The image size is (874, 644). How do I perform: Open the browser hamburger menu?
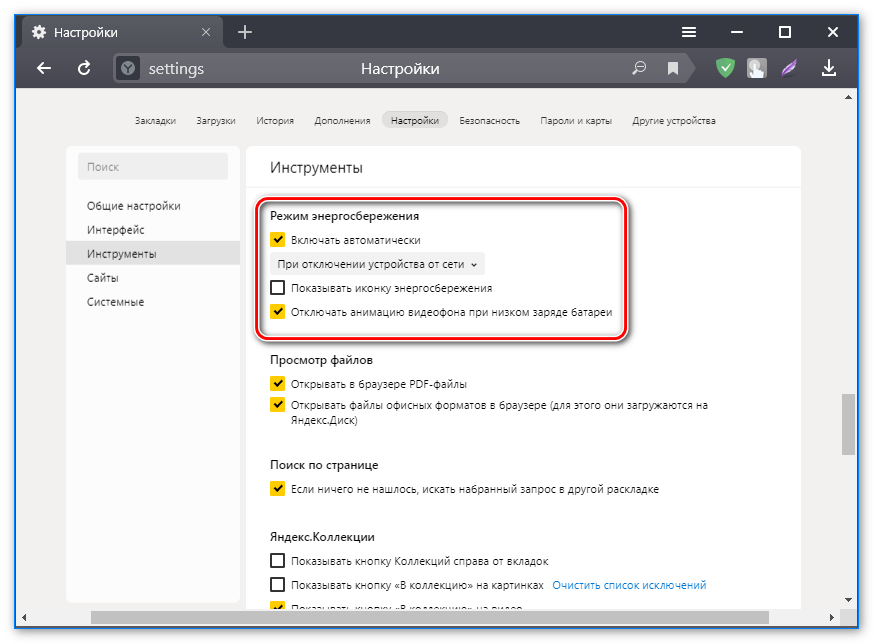pos(689,32)
